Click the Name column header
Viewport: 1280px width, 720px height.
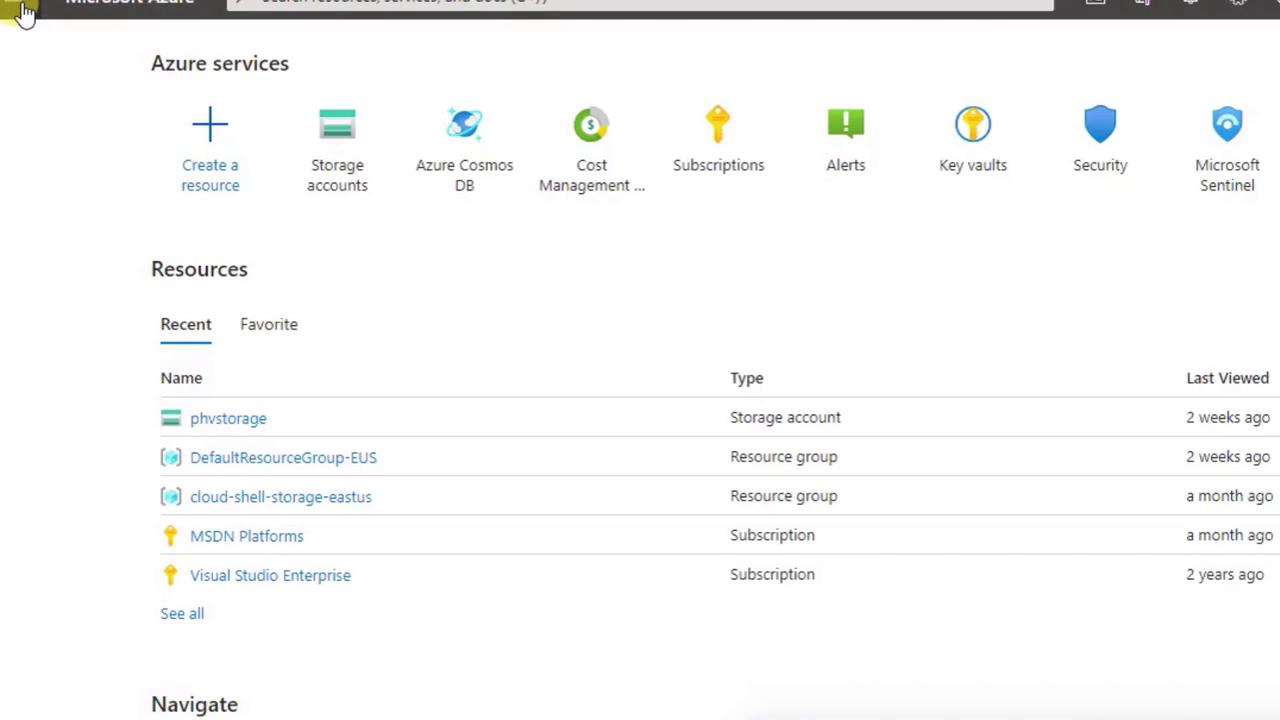[x=181, y=378]
